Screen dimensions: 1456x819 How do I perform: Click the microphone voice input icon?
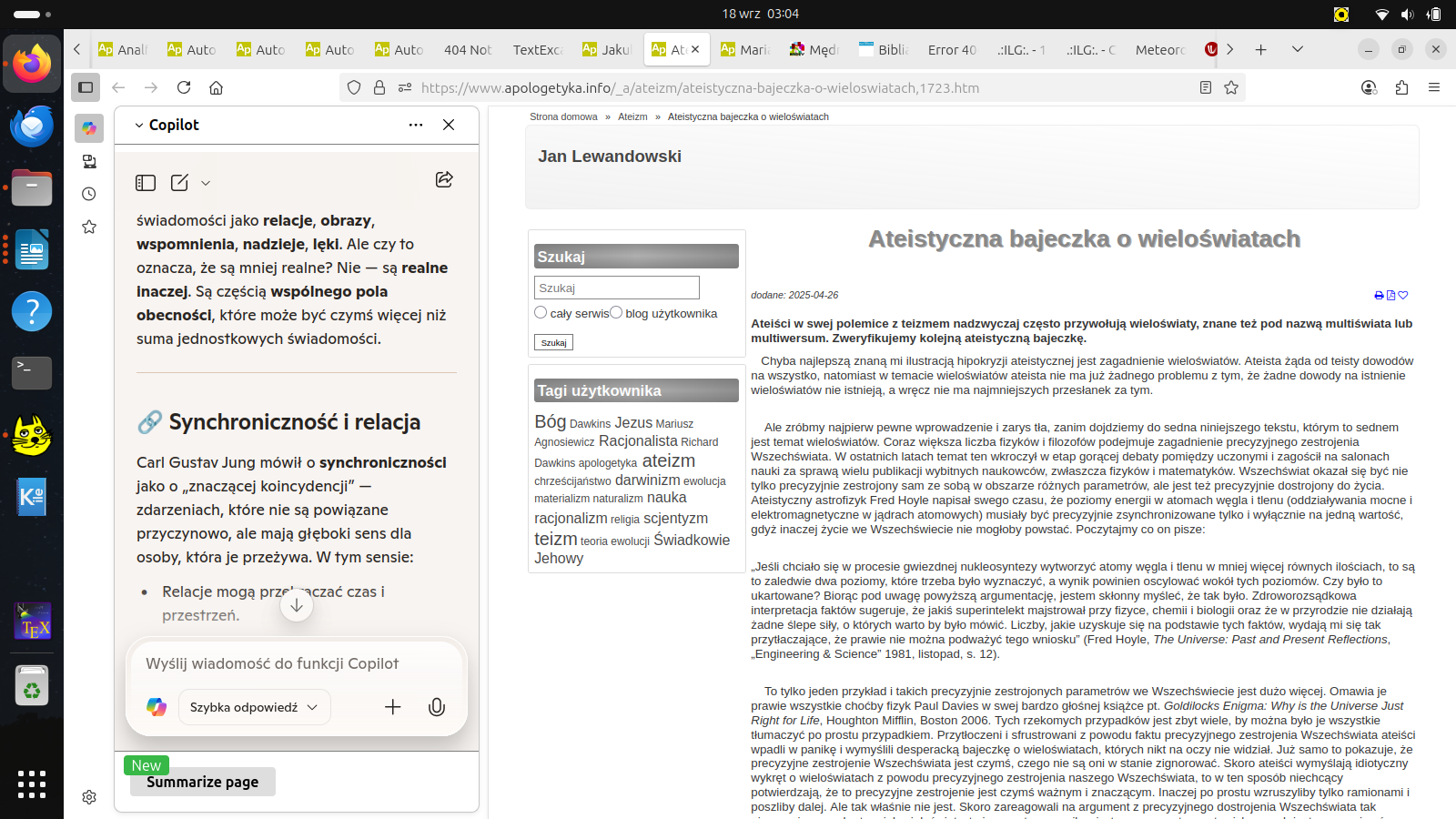click(437, 707)
